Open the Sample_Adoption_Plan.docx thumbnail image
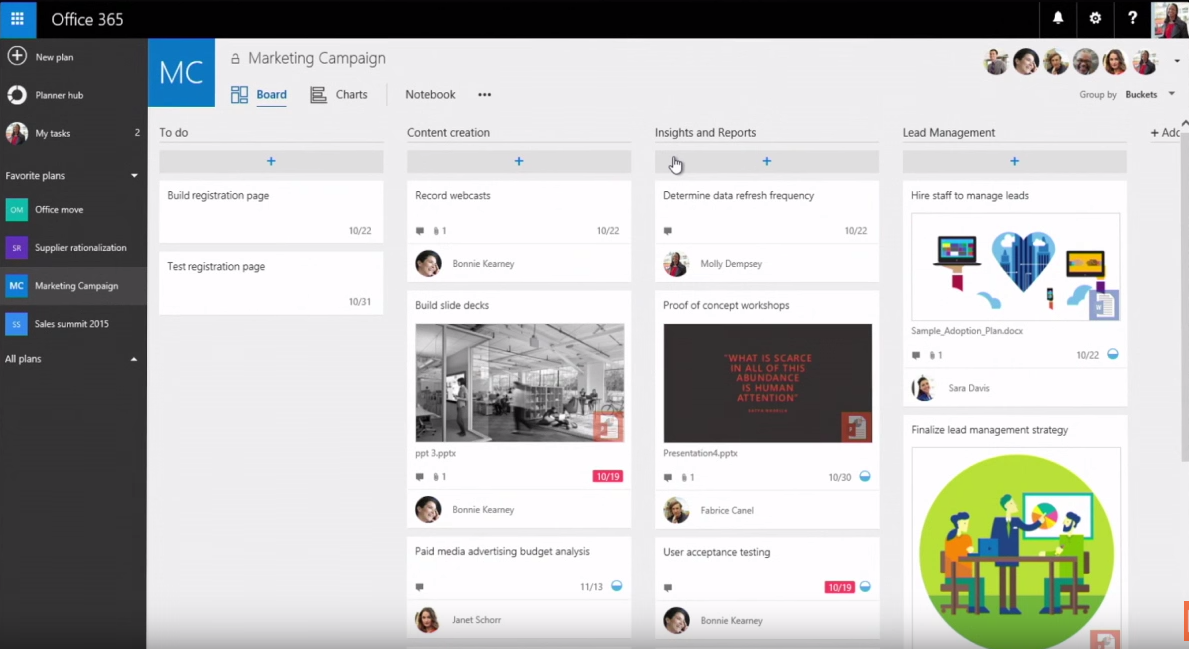This screenshot has height=649, width=1189. click(x=1015, y=266)
